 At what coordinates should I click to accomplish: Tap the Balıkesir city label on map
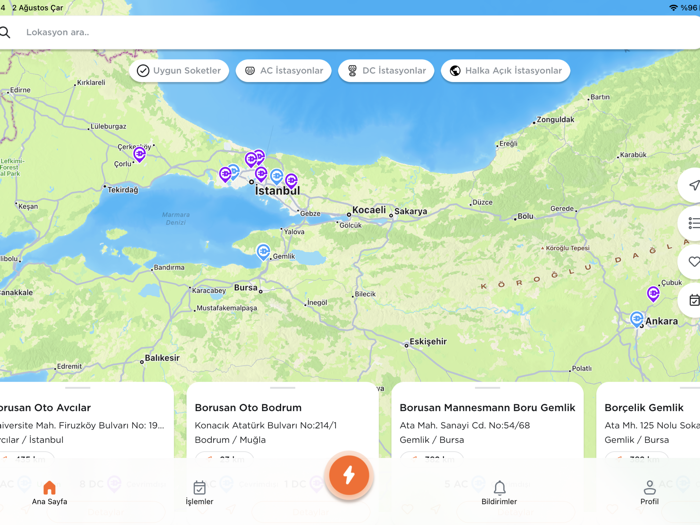pyautogui.click(x=162, y=358)
